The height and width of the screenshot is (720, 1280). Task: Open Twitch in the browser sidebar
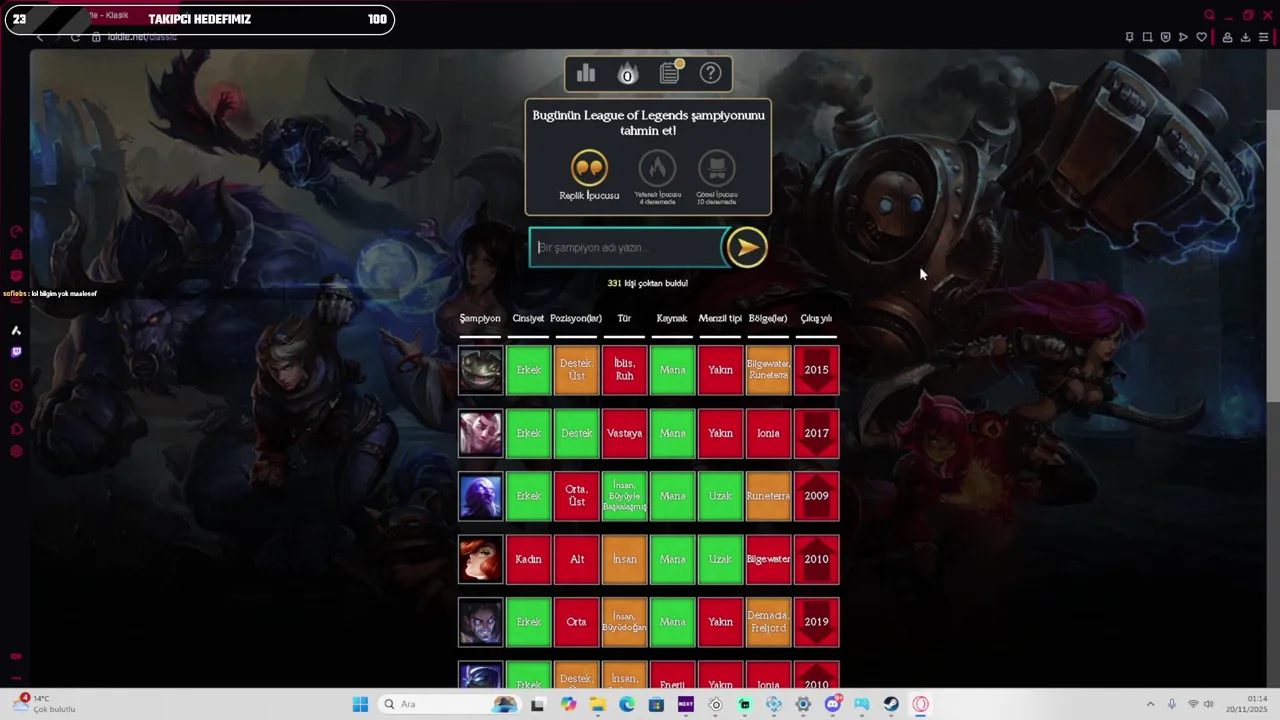click(x=16, y=352)
